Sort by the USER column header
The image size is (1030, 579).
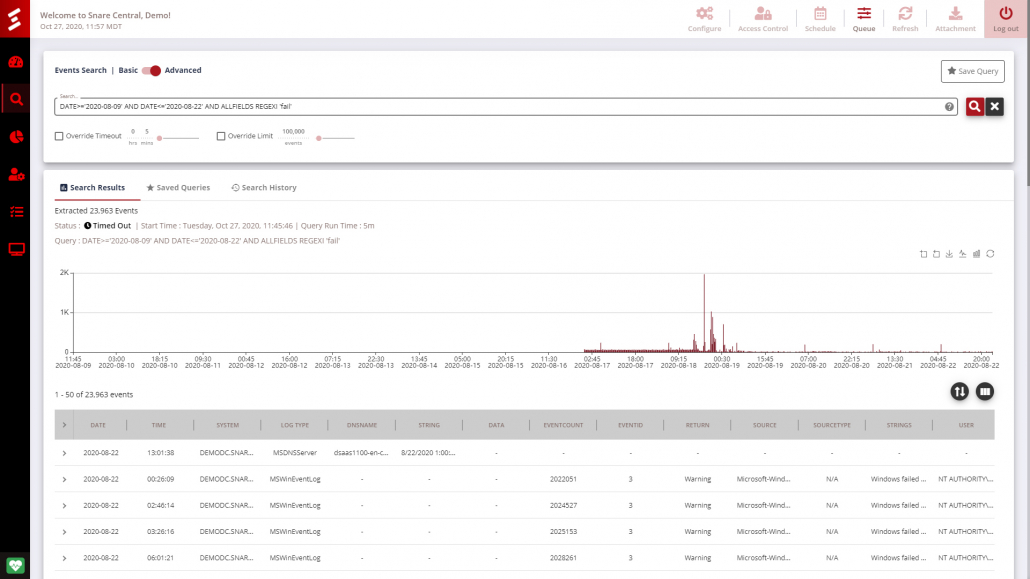[966, 425]
